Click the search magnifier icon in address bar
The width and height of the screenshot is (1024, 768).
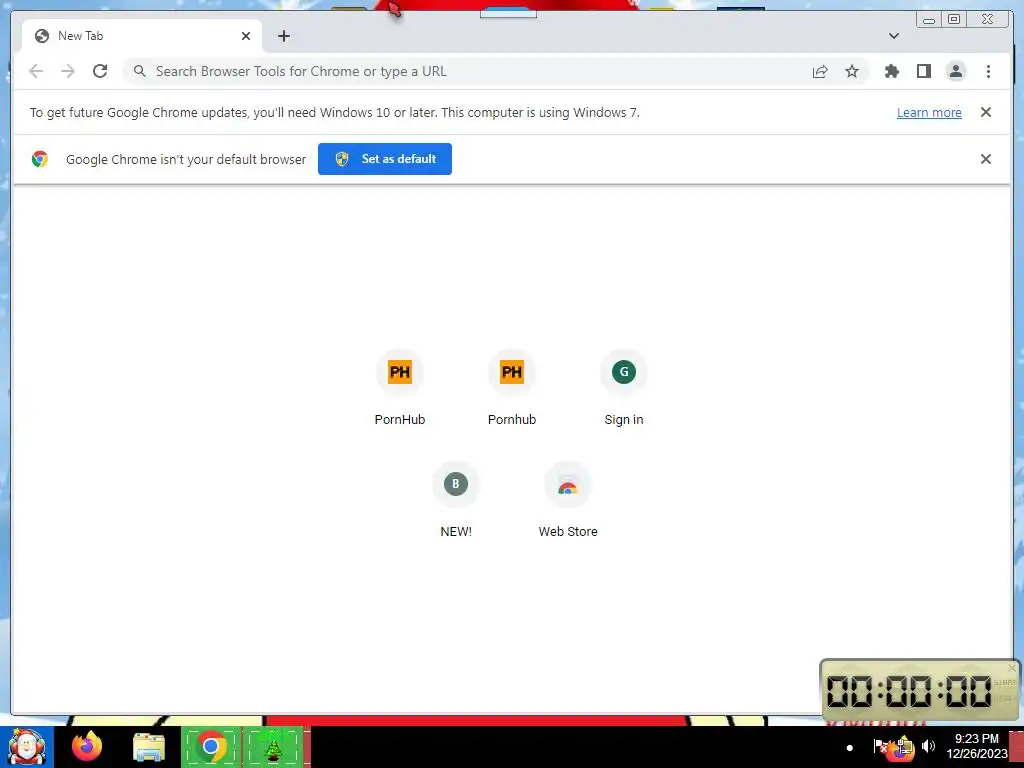(x=140, y=71)
